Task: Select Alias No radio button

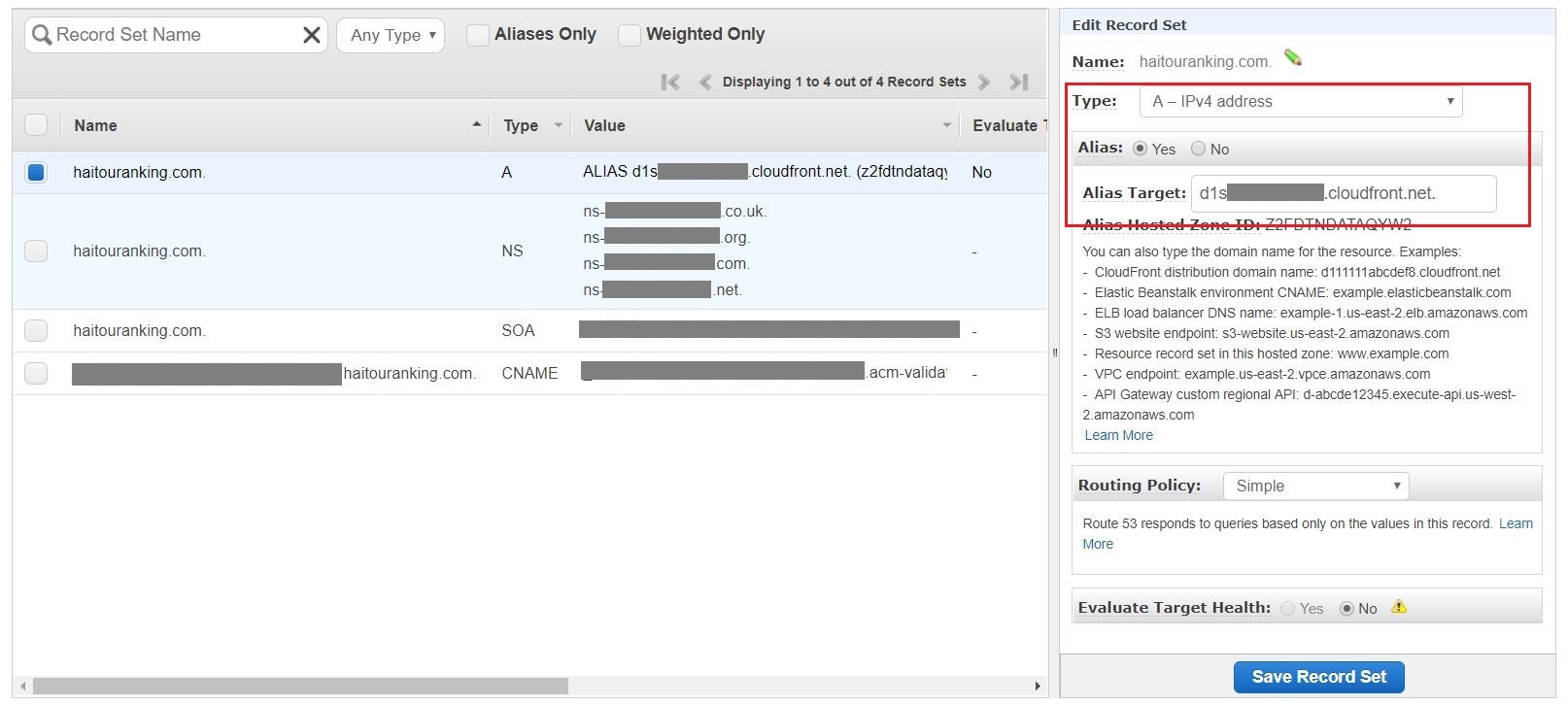Action: click(x=1198, y=149)
